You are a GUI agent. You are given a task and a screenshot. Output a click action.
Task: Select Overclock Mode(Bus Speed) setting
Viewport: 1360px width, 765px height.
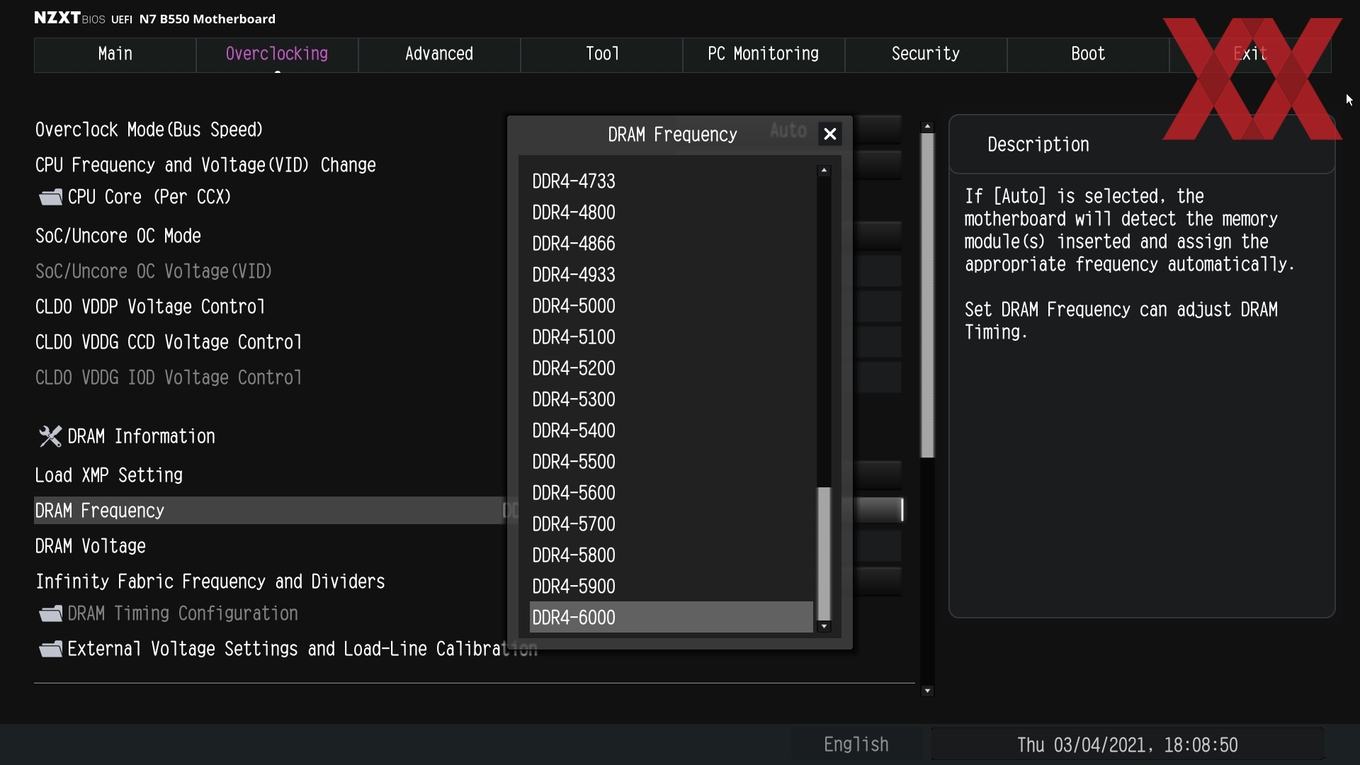coord(149,130)
